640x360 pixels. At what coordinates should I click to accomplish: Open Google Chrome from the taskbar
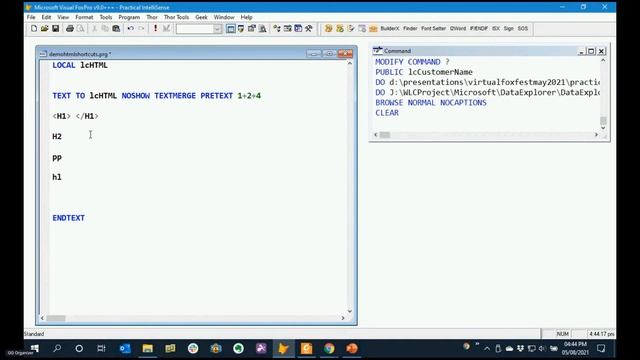[x=329, y=349]
